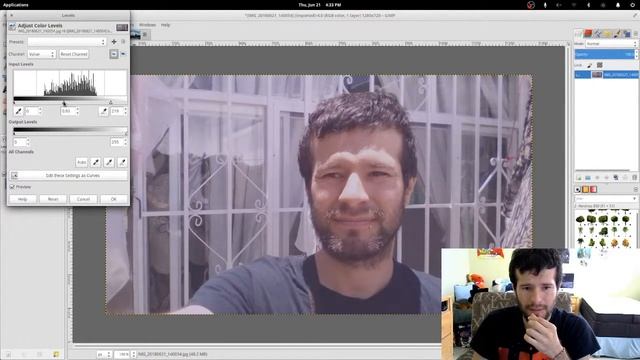Screen dimensions: 640x360
Task: Open the Windows menu
Action: tap(147, 25)
